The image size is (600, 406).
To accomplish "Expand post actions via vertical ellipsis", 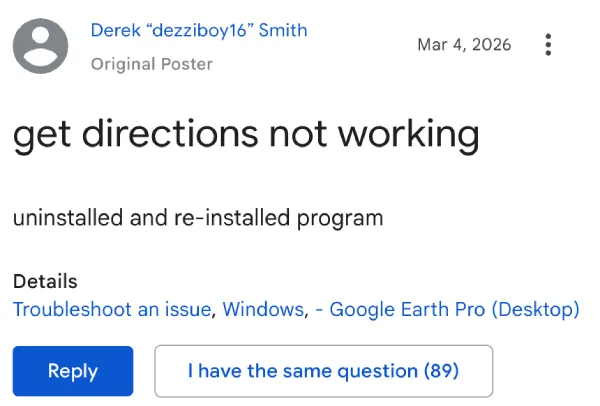I will click(x=548, y=45).
